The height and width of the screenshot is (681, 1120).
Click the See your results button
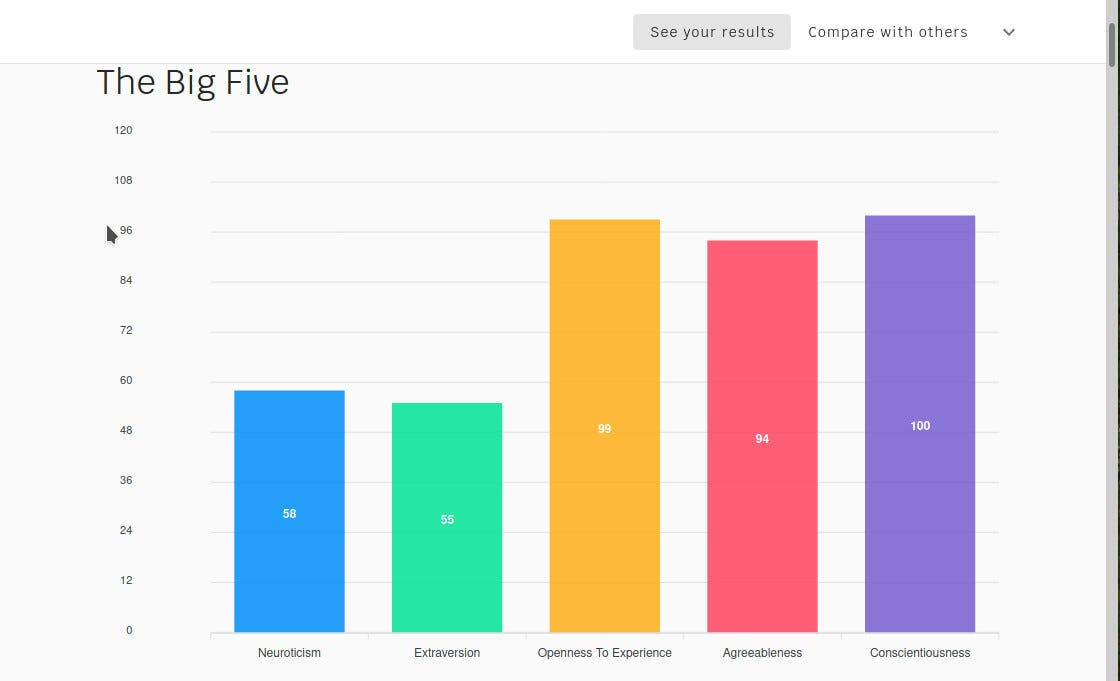pos(711,32)
